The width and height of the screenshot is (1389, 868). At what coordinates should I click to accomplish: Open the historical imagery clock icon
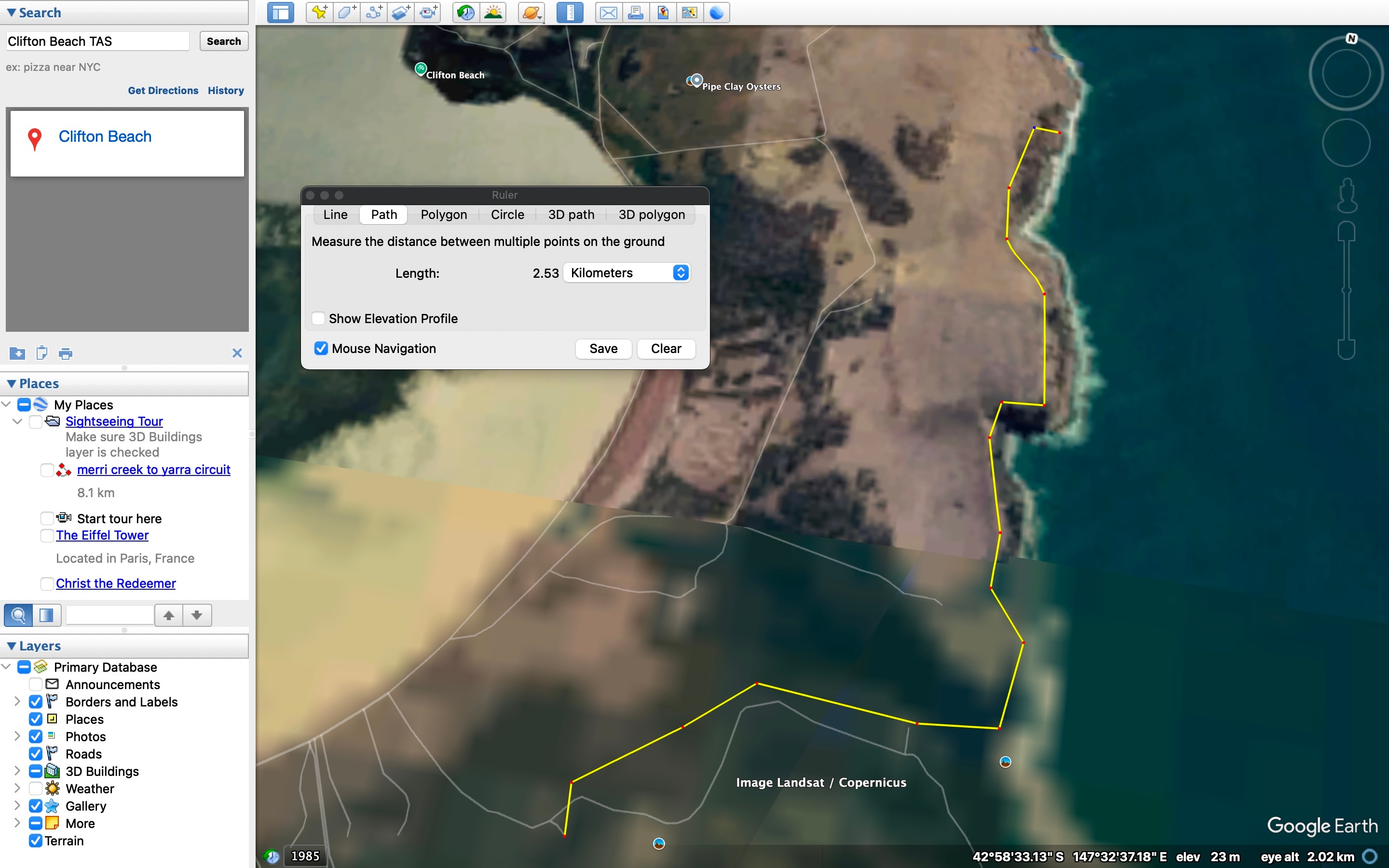coord(465,12)
